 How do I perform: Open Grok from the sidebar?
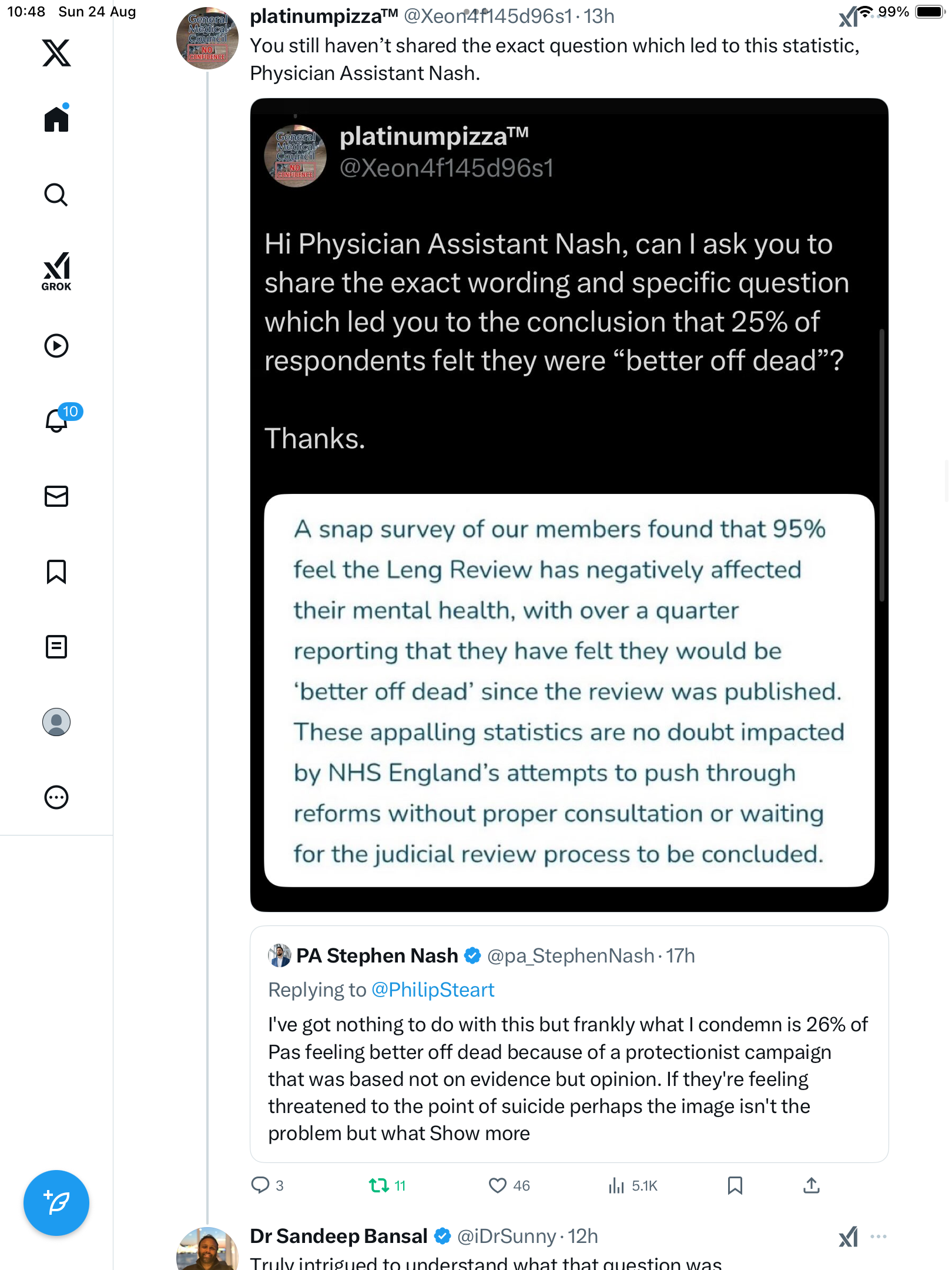pyautogui.click(x=56, y=271)
